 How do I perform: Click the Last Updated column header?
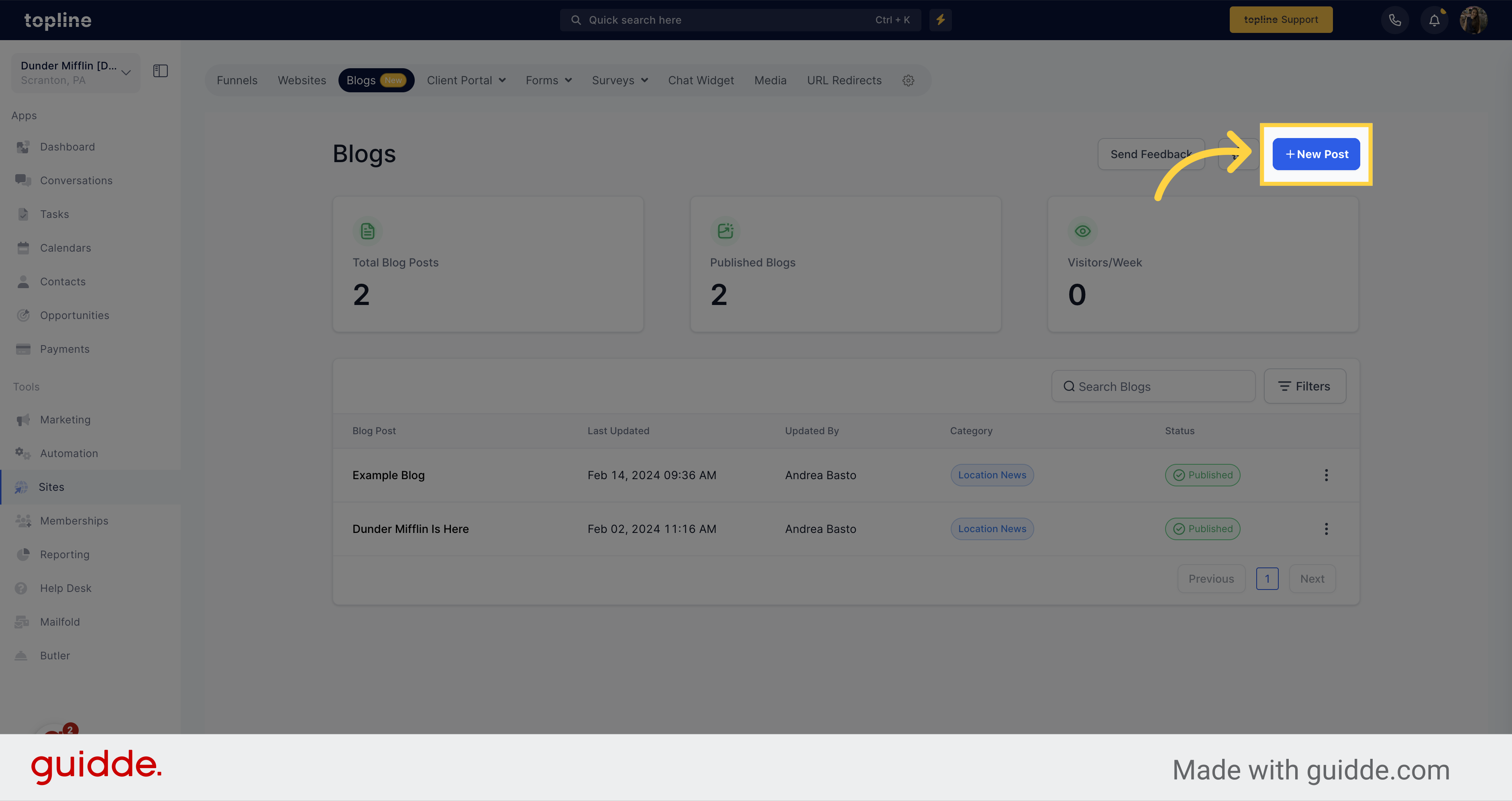(x=618, y=431)
